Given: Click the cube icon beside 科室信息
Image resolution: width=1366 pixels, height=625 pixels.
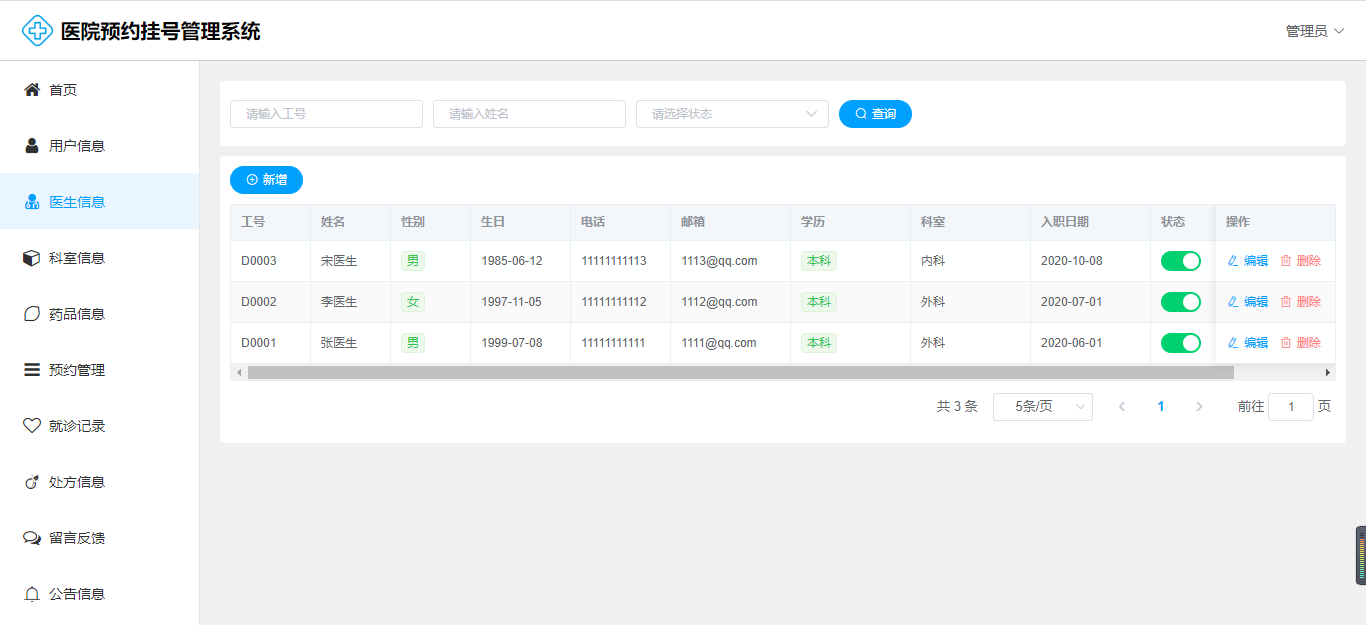Looking at the screenshot, I should tap(32, 258).
